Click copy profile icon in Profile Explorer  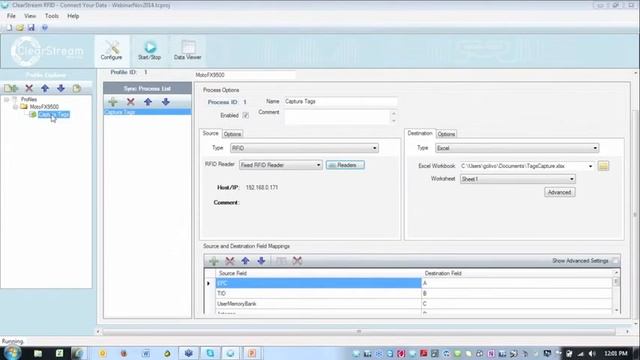pyautogui.click(x=77, y=88)
